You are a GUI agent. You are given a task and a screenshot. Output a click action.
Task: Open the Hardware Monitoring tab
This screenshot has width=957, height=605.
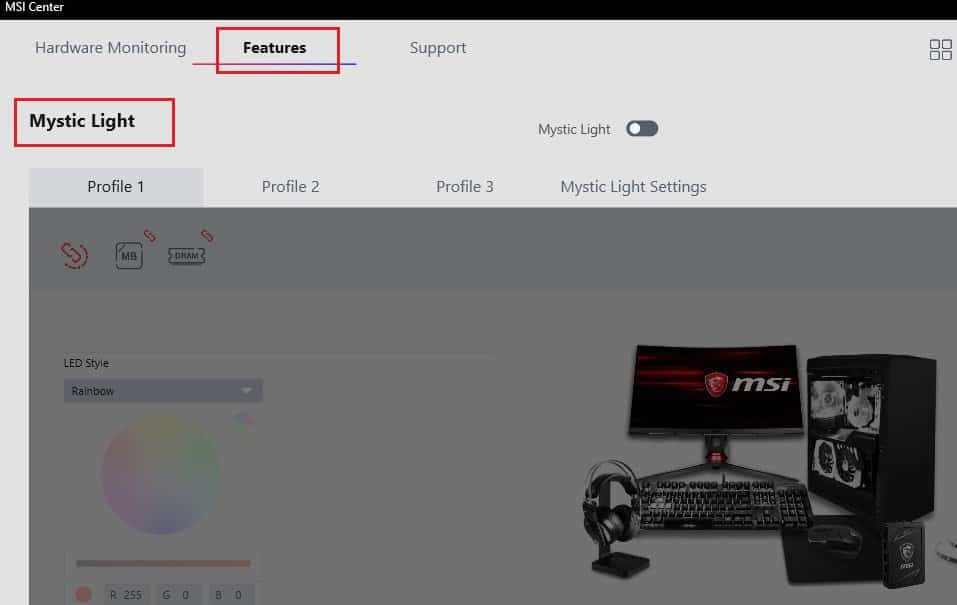[110, 48]
